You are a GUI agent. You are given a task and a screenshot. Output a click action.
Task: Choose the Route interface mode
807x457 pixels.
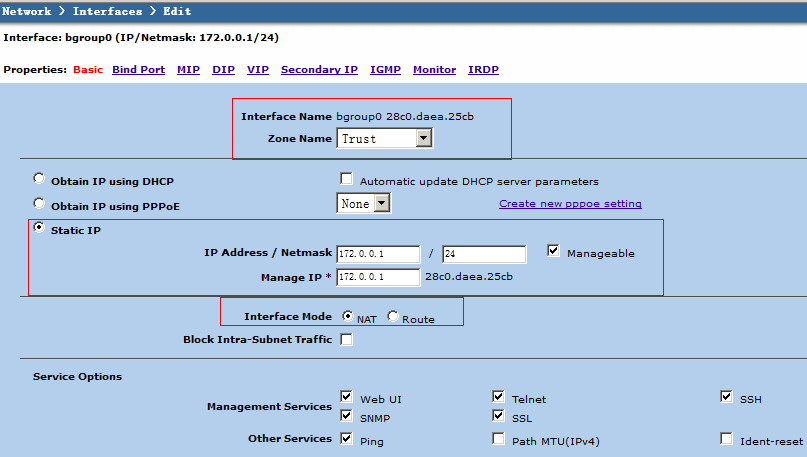(x=392, y=317)
